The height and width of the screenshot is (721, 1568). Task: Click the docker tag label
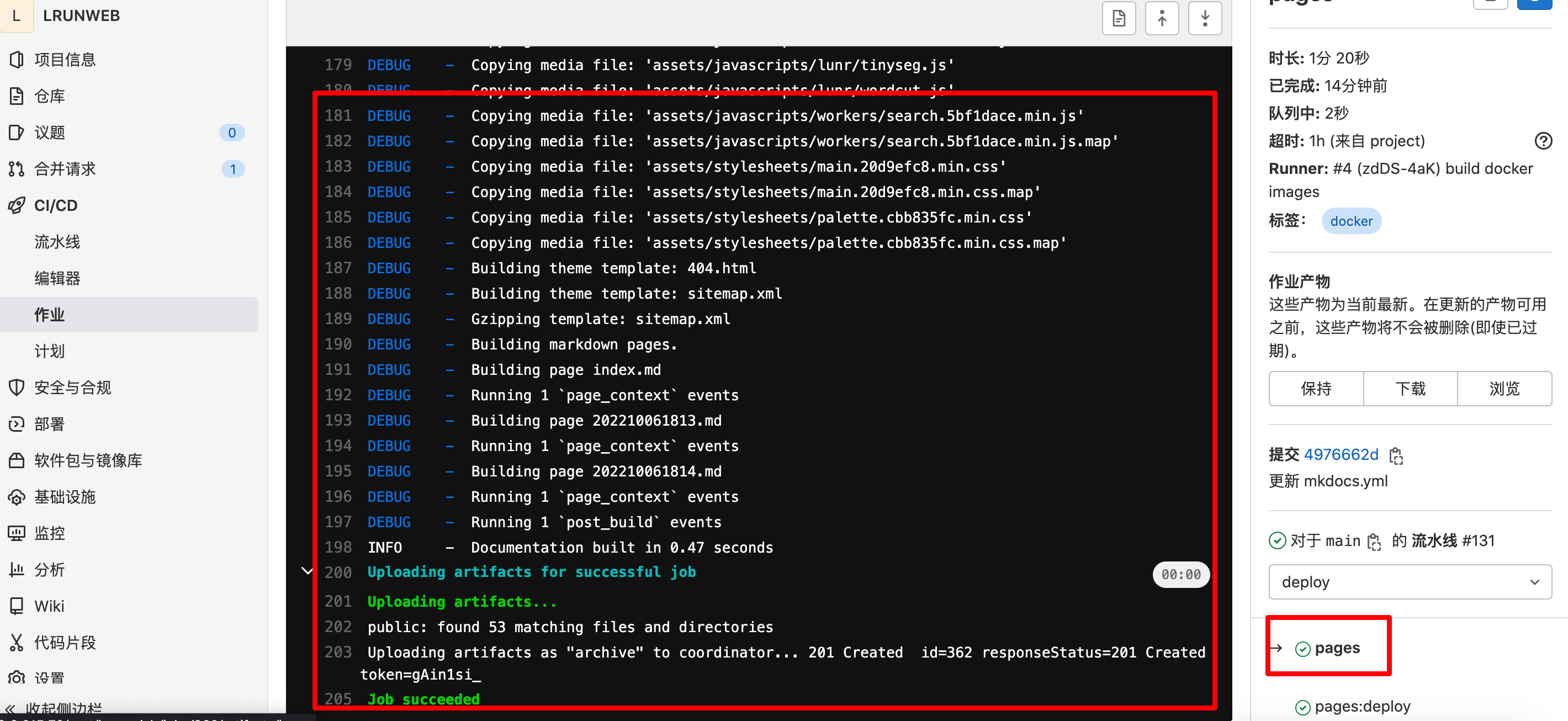tap(1352, 221)
